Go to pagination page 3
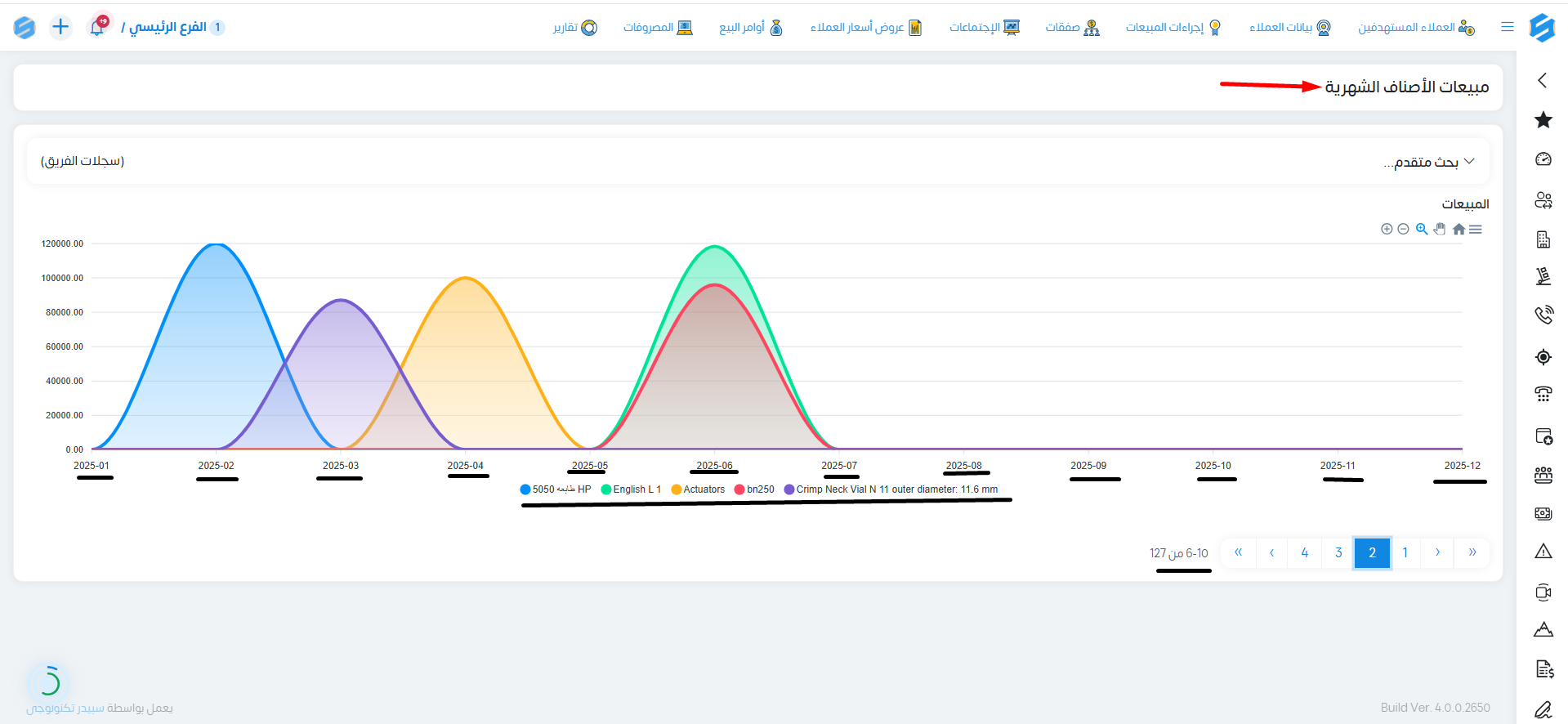1568x724 pixels. 1338,552
